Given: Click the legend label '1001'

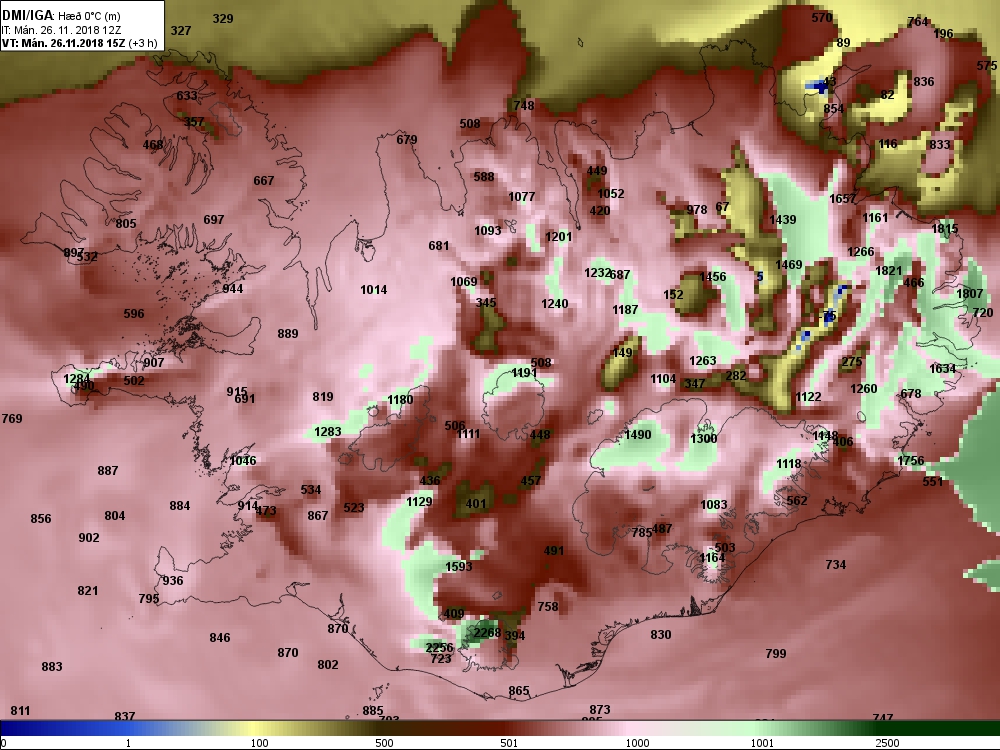Looking at the screenshot, I should click(762, 743).
